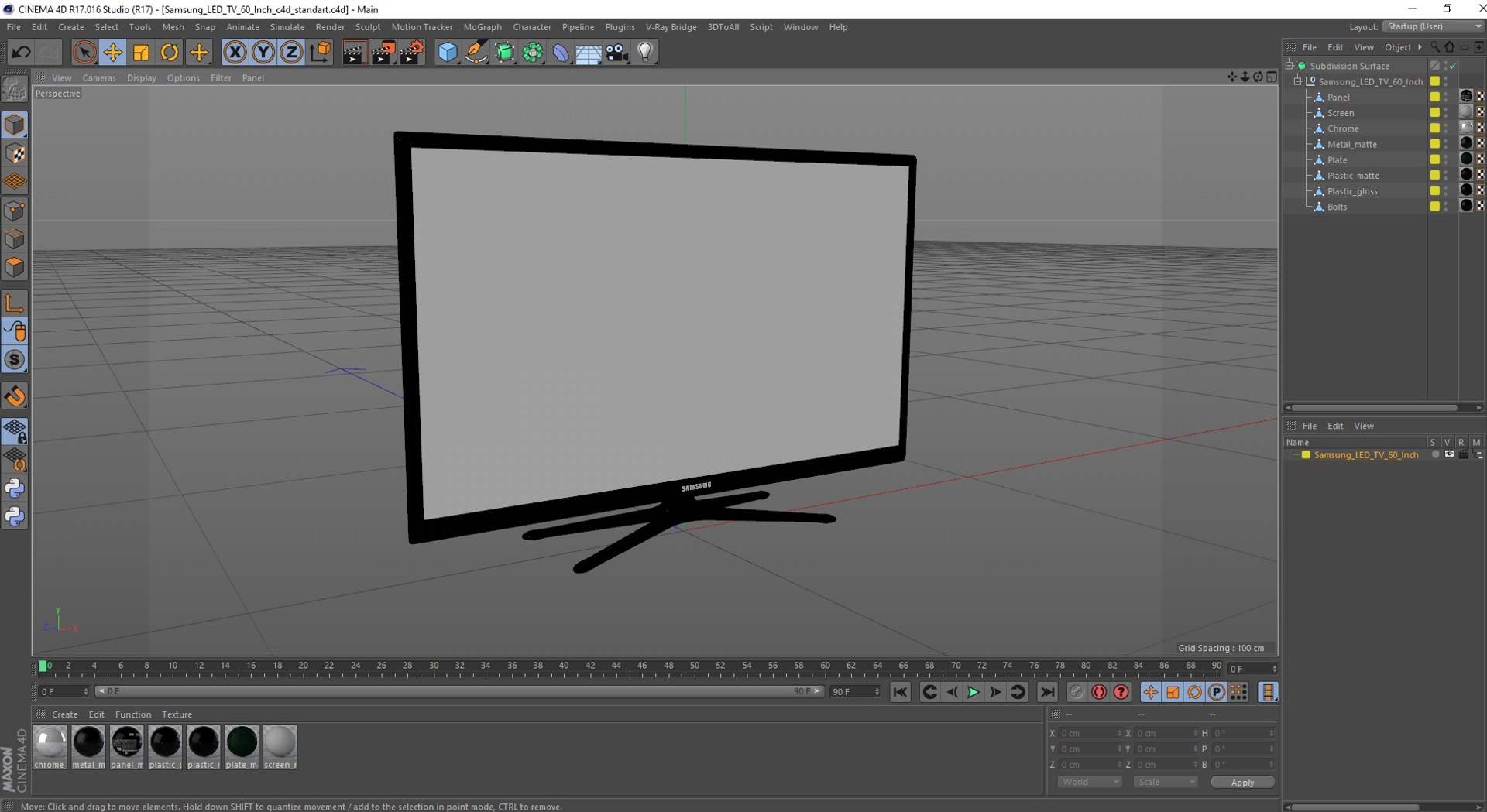Add a Cube primitive object

[x=448, y=52]
